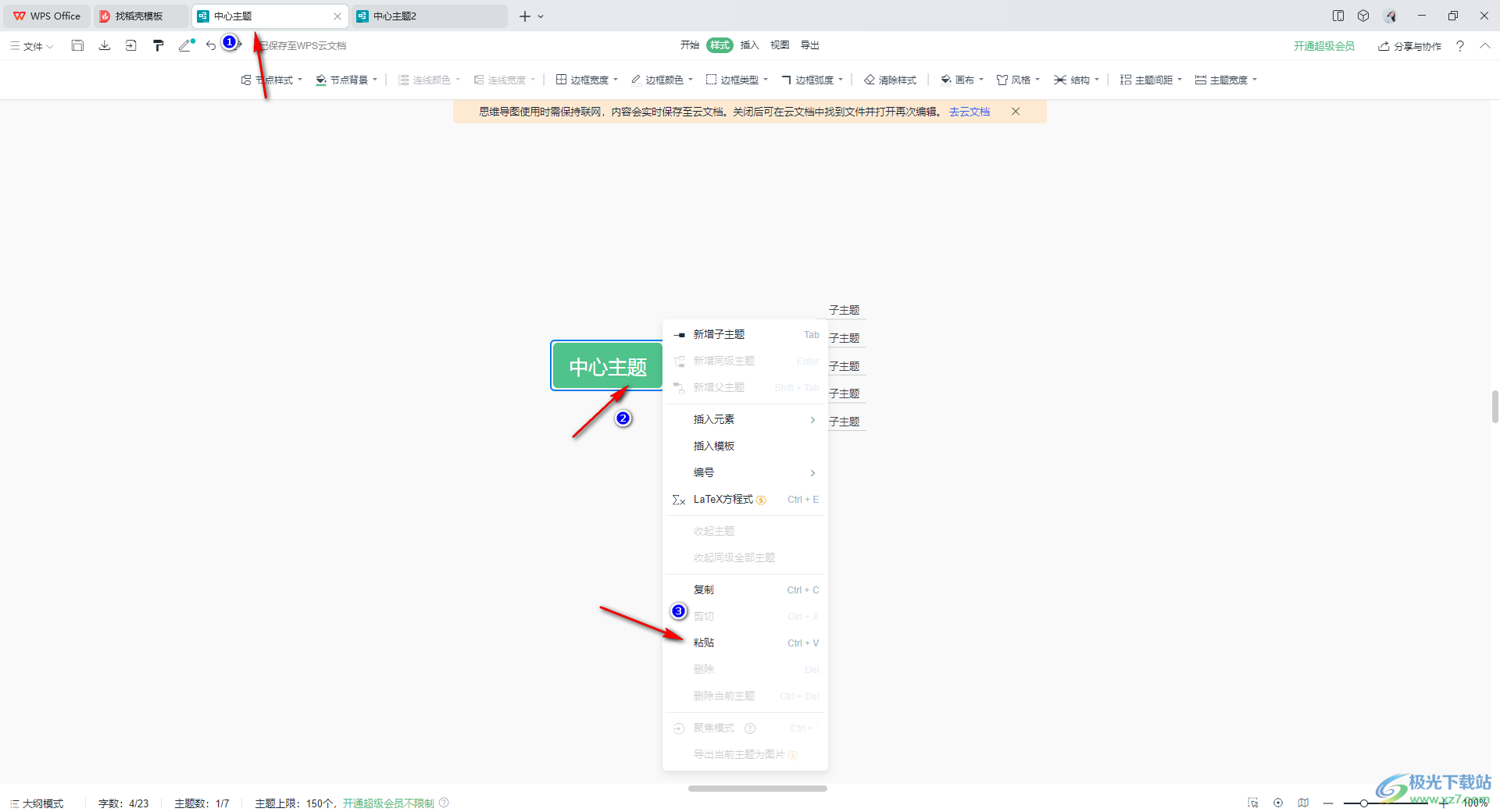Select the format painter icon
The height and width of the screenshot is (812, 1500).
click(x=159, y=45)
